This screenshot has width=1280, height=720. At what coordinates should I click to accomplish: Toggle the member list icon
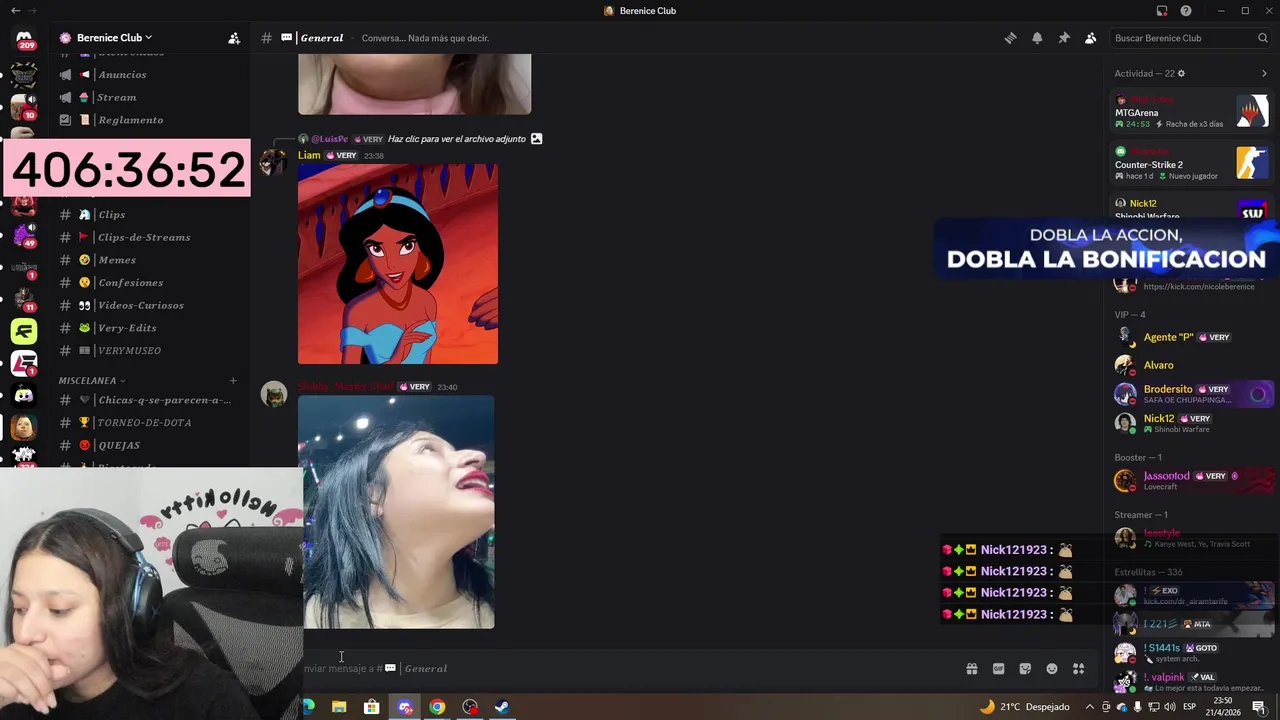(x=1090, y=38)
